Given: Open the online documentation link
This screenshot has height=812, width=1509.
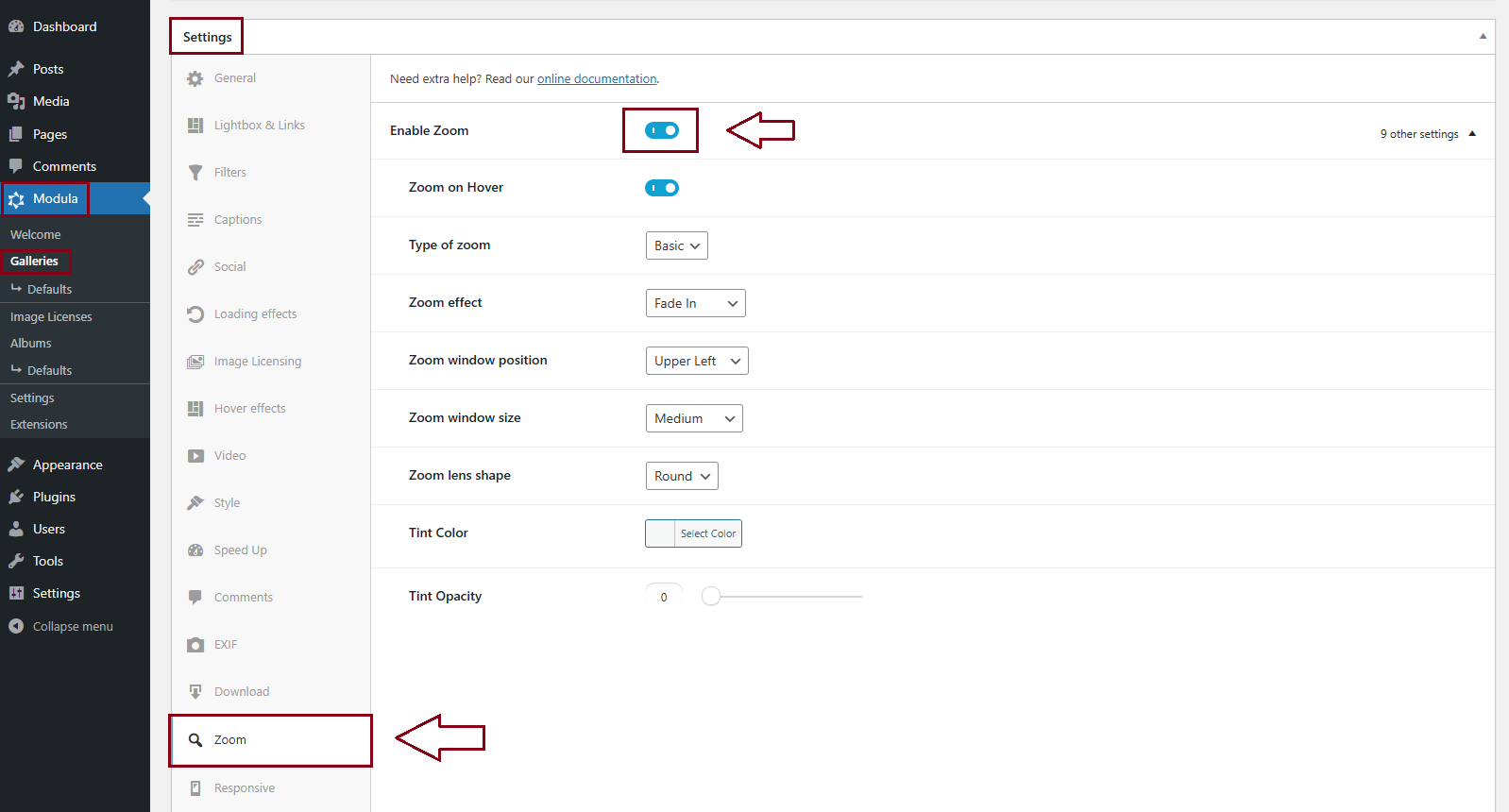Looking at the screenshot, I should coord(597,79).
